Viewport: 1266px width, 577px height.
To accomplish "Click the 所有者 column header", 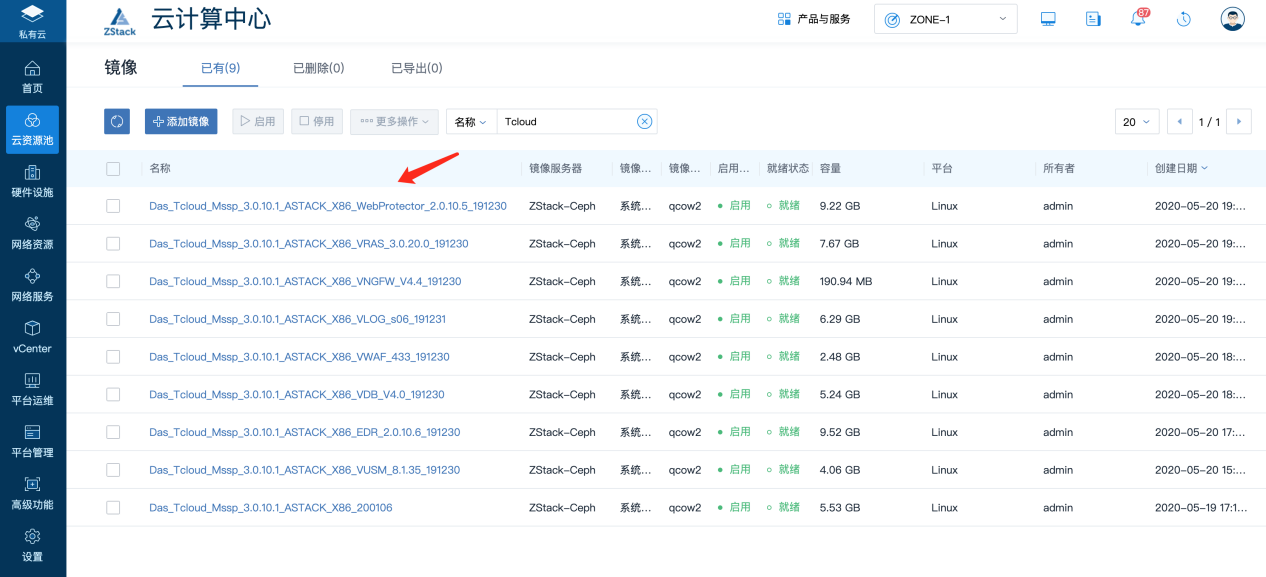I will 1059,169.
